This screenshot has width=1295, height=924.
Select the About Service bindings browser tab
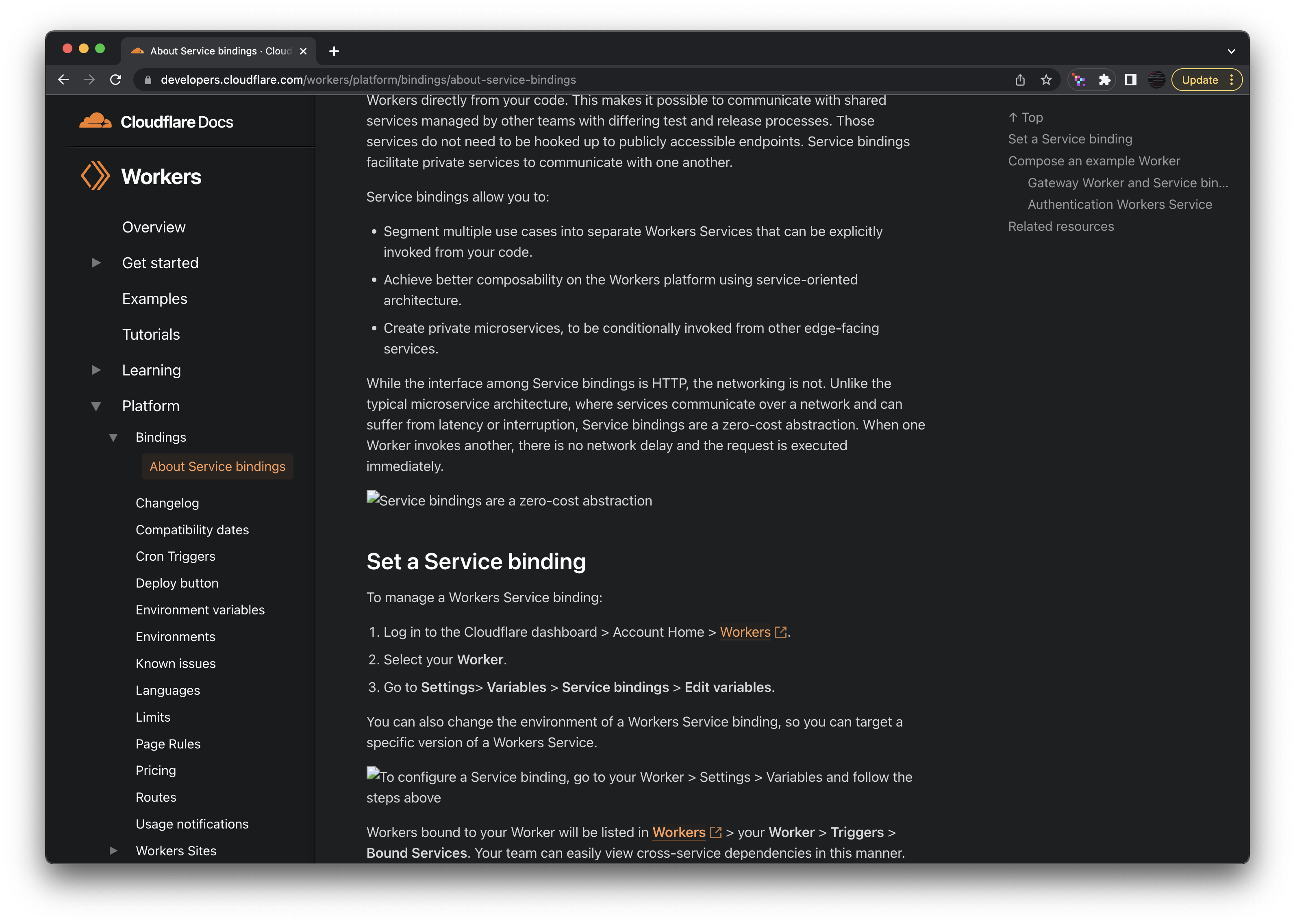(216, 51)
